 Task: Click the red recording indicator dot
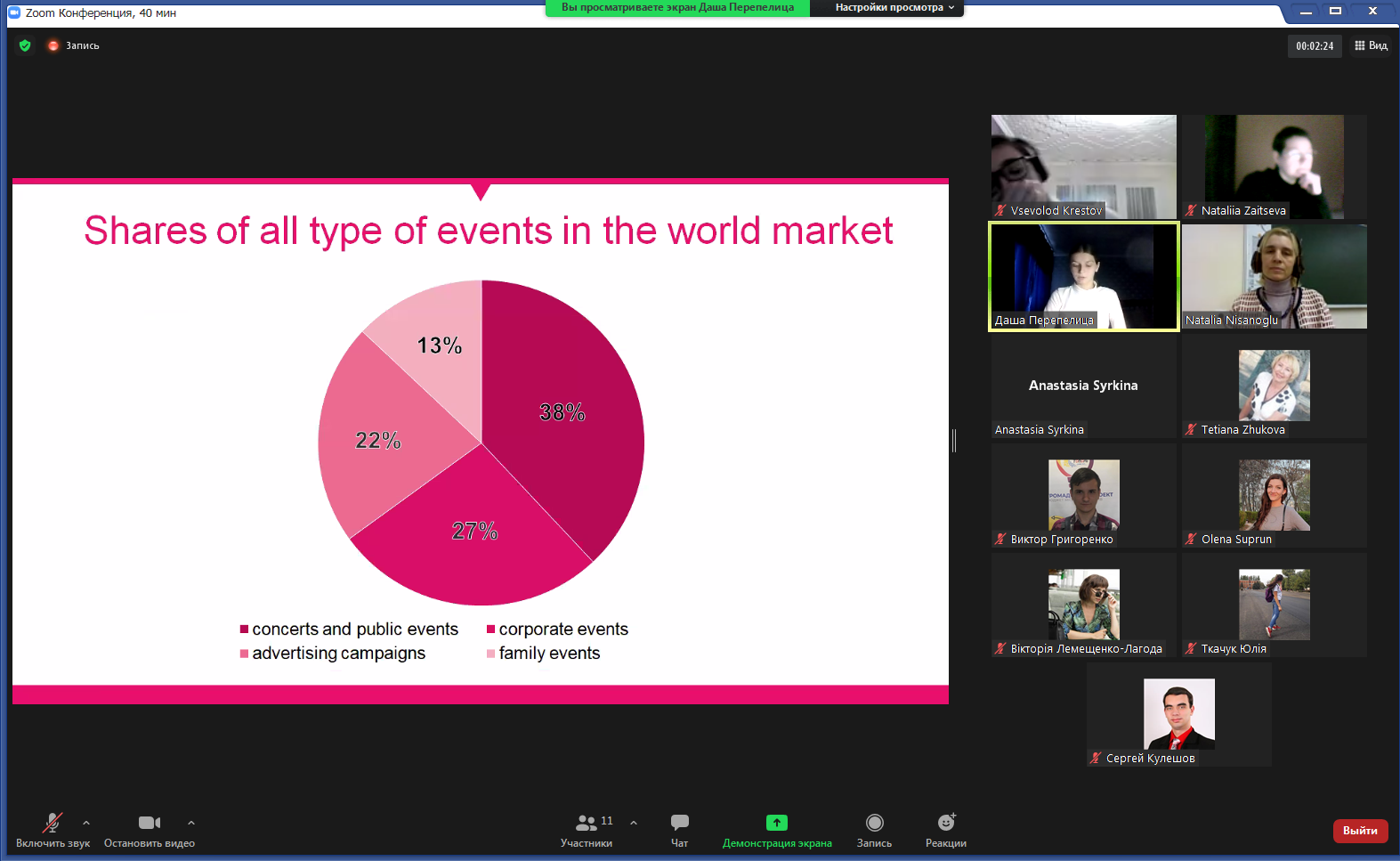tap(53, 45)
